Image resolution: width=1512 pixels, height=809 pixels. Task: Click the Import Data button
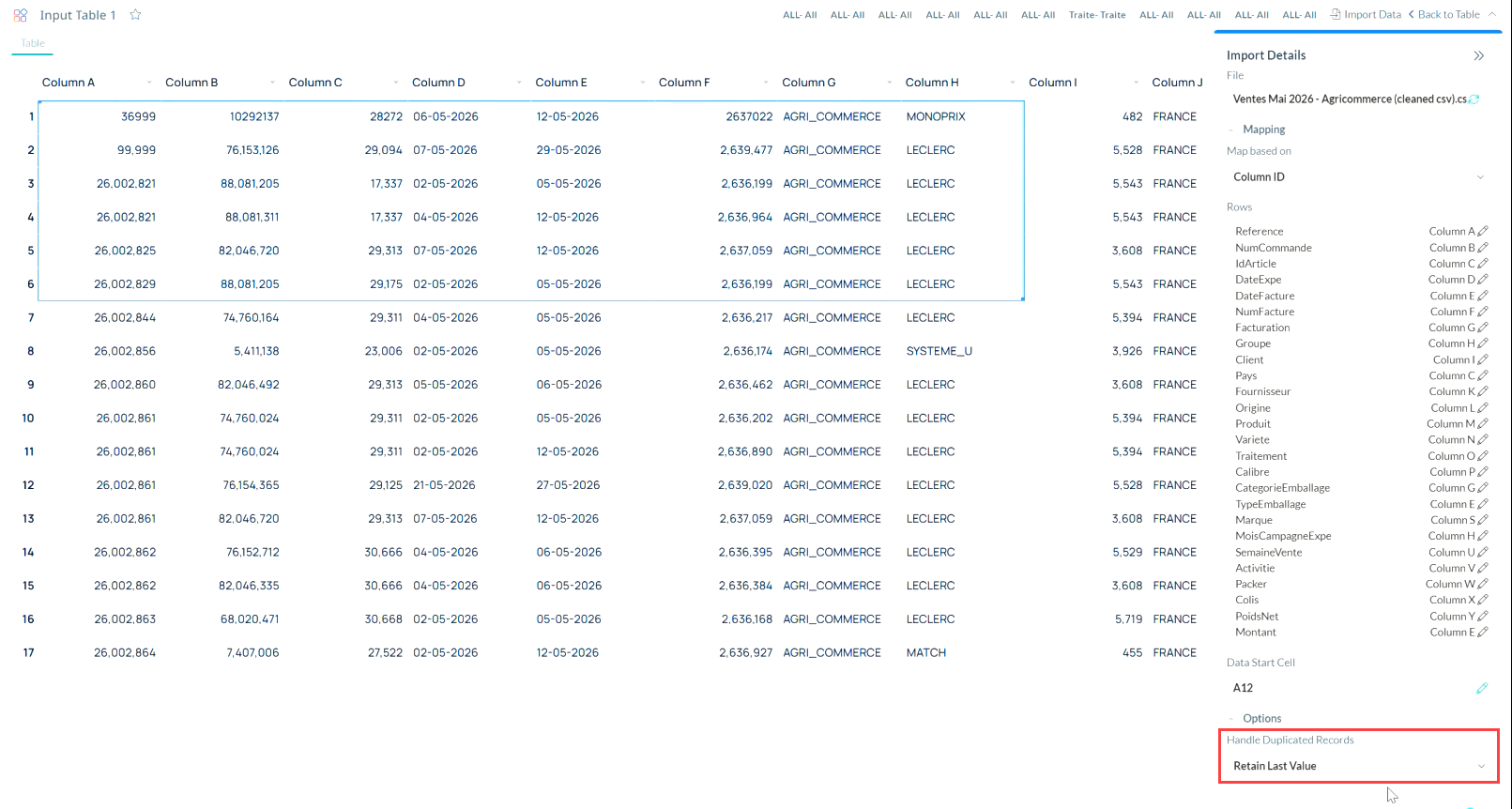(1366, 14)
